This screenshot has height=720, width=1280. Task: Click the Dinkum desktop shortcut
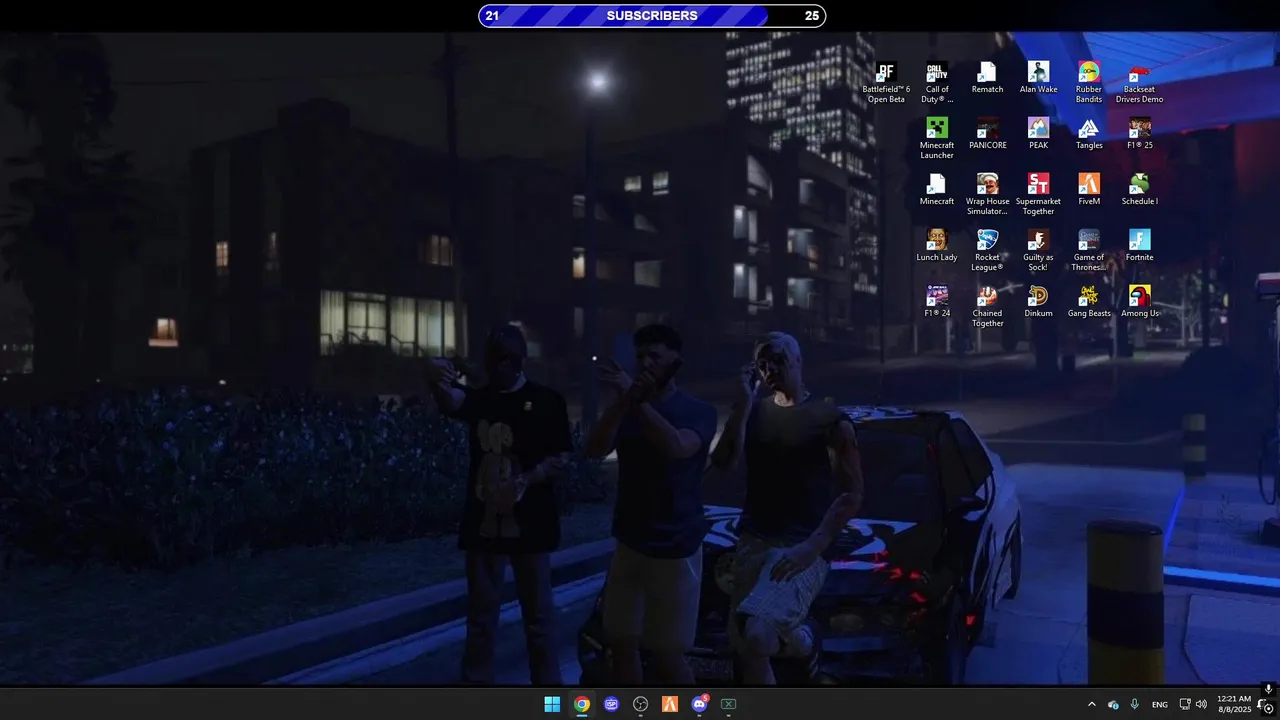coord(1038,303)
